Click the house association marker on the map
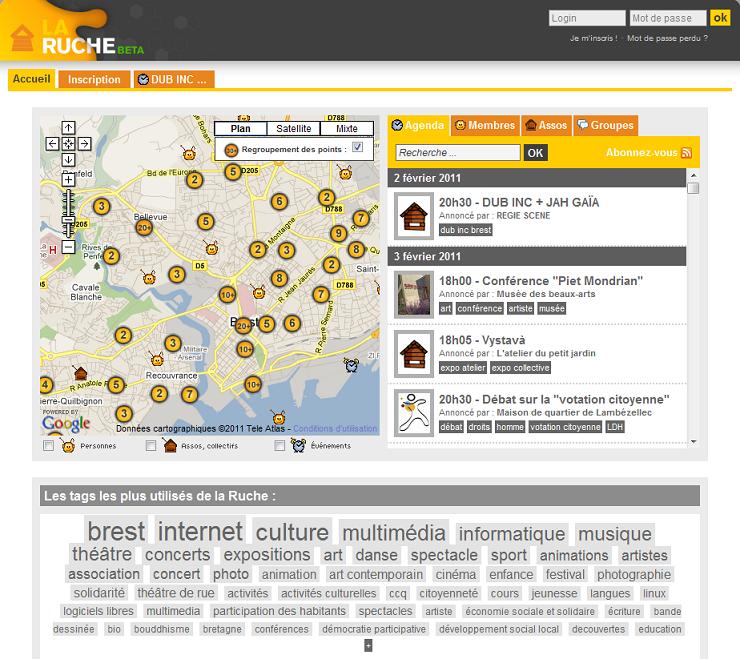740x659 pixels. click(80, 373)
